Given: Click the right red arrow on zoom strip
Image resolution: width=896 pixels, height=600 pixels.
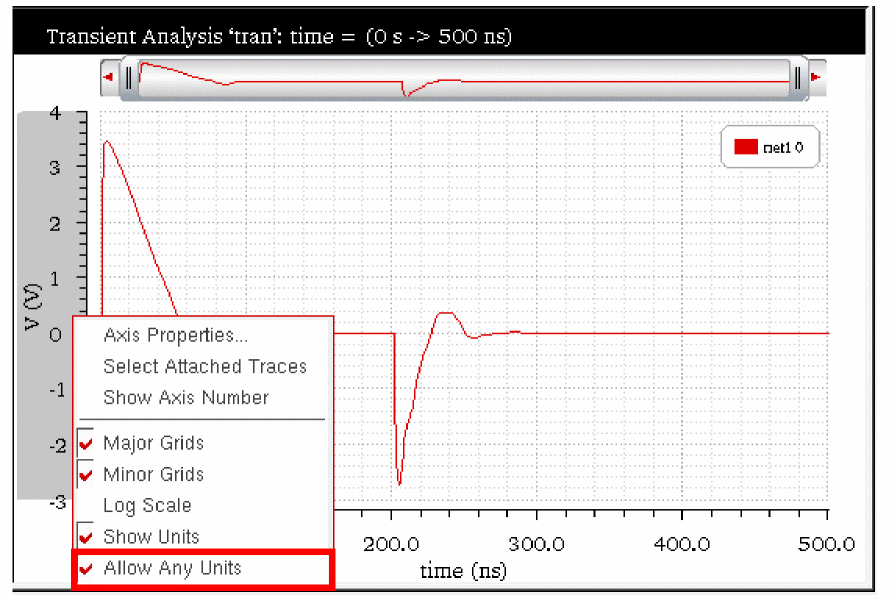Looking at the screenshot, I should click(x=816, y=77).
